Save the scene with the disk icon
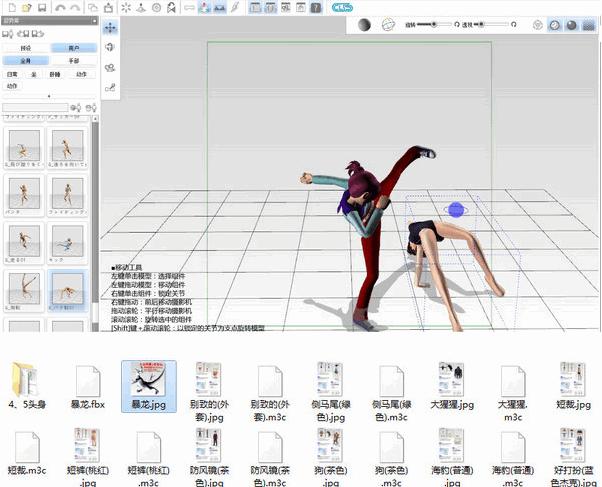Screen dimensions: 602x487 42,7
